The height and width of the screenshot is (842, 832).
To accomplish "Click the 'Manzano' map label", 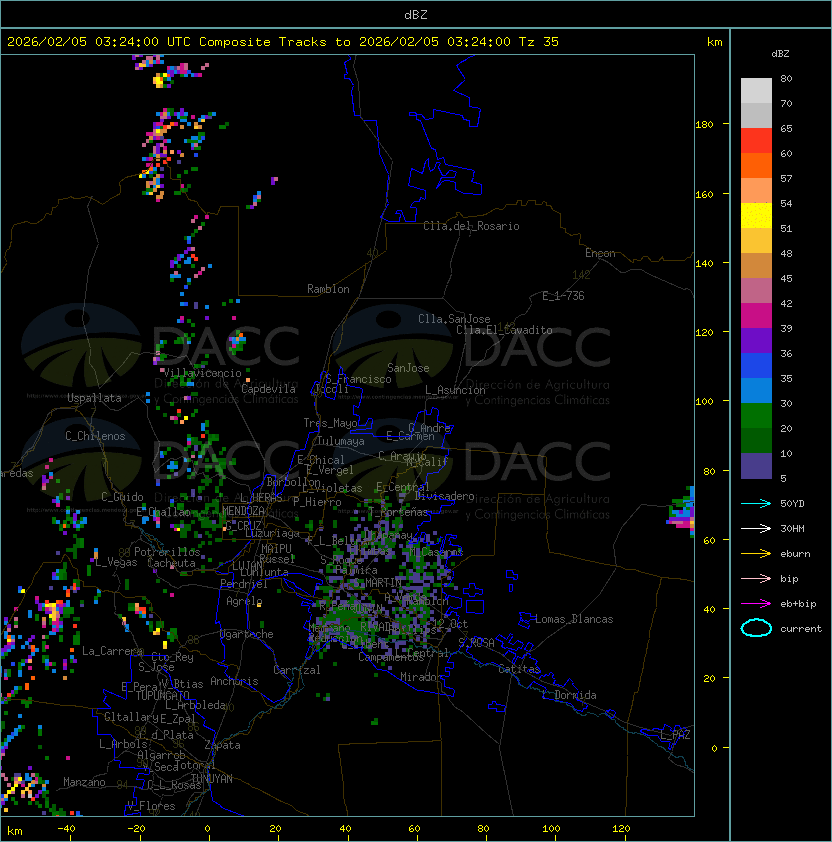I will (x=84, y=782).
